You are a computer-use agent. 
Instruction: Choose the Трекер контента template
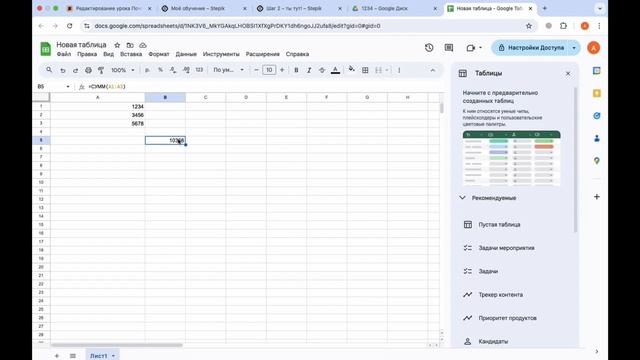[x=500, y=295]
